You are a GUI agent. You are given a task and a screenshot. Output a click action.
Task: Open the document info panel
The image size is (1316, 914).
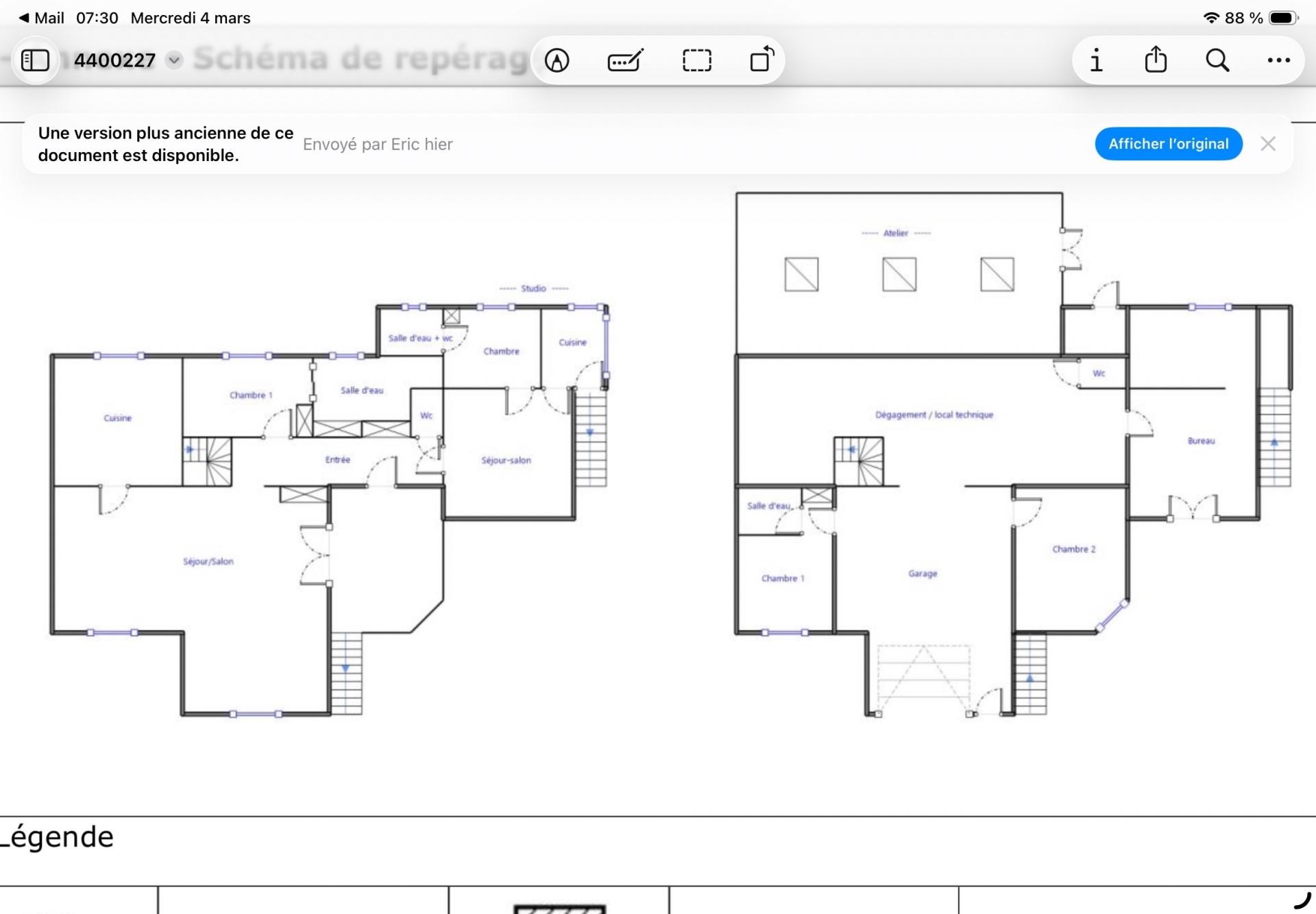point(1096,60)
